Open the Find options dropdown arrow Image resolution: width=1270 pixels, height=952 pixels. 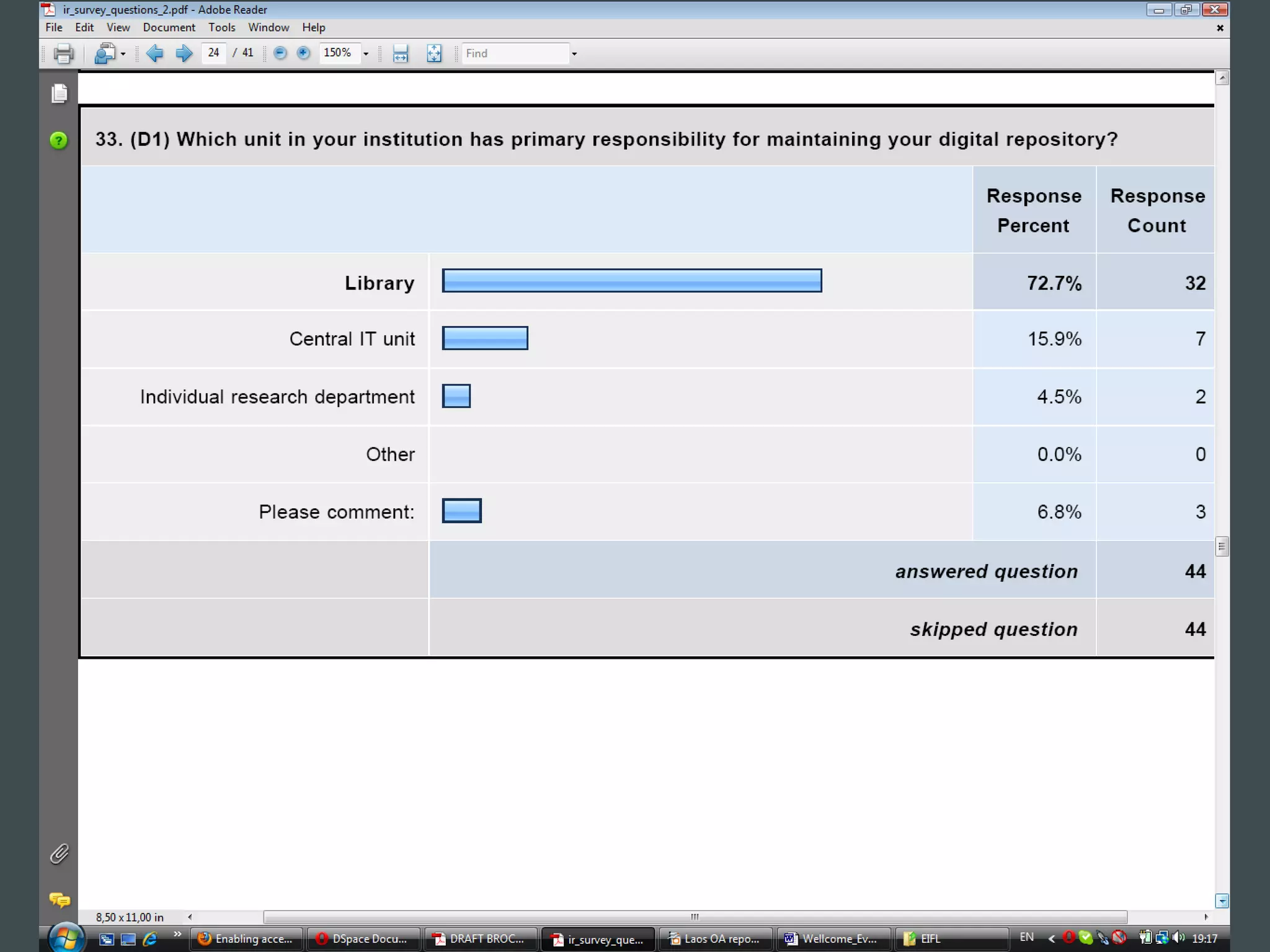(574, 54)
